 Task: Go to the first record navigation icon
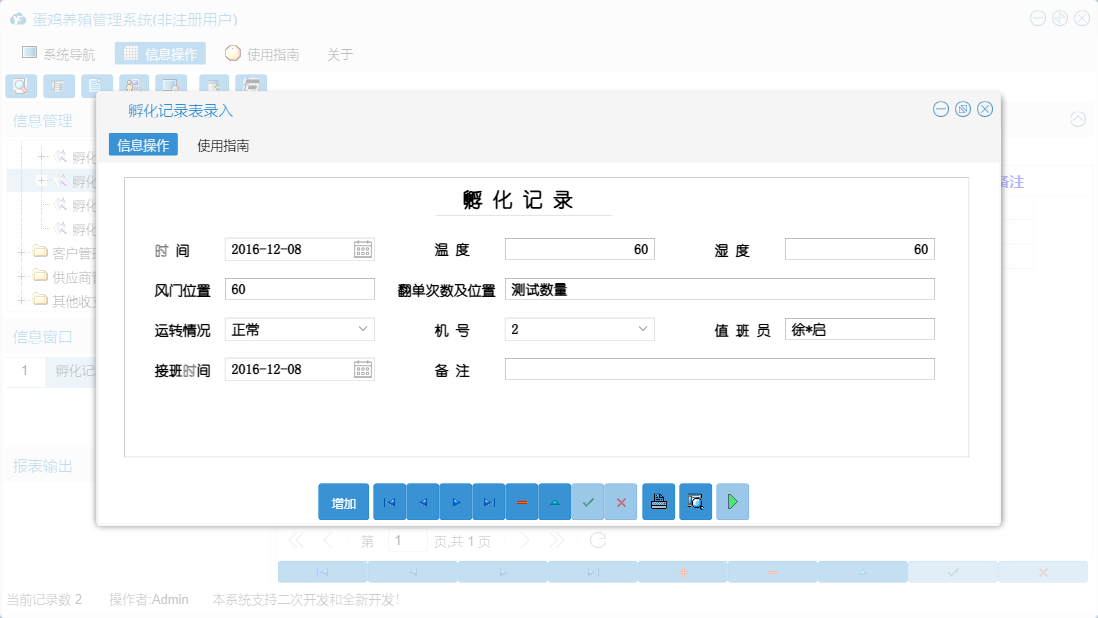(x=389, y=501)
